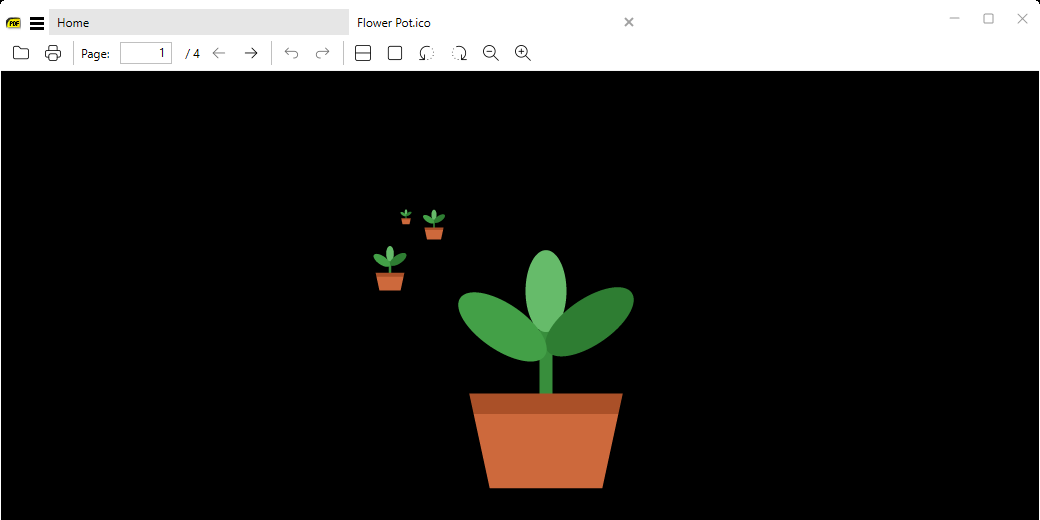Rotate the page clockwise

click(x=459, y=53)
